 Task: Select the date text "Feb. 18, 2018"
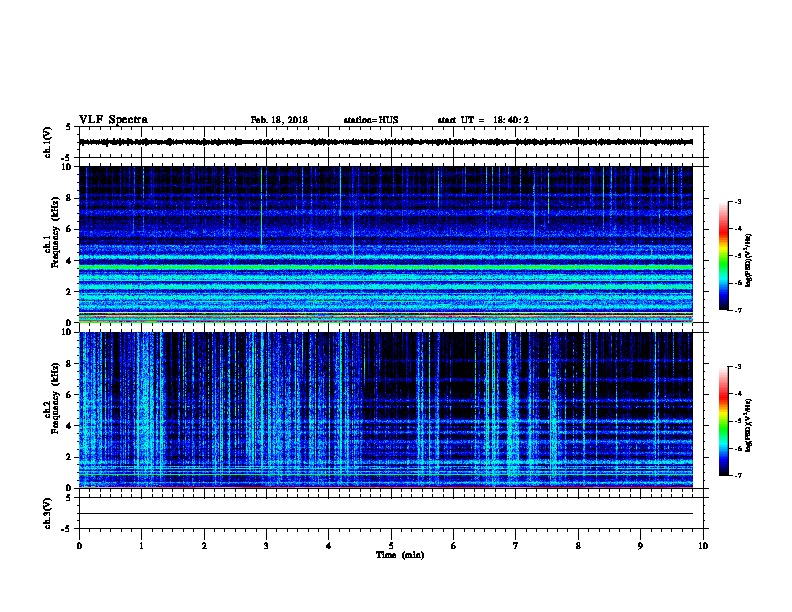coord(279,120)
